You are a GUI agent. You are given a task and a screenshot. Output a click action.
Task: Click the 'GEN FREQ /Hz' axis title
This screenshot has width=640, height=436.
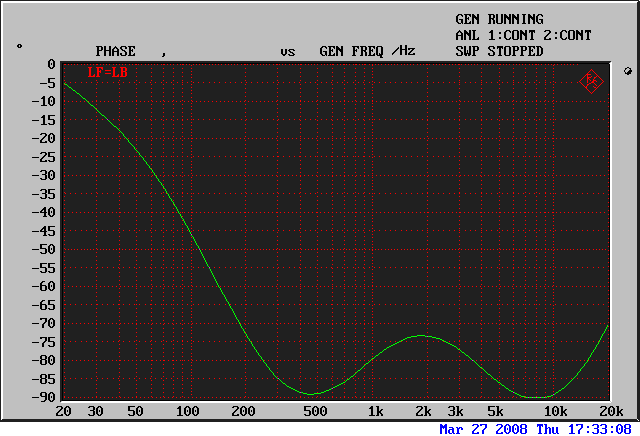(x=367, y=51)
